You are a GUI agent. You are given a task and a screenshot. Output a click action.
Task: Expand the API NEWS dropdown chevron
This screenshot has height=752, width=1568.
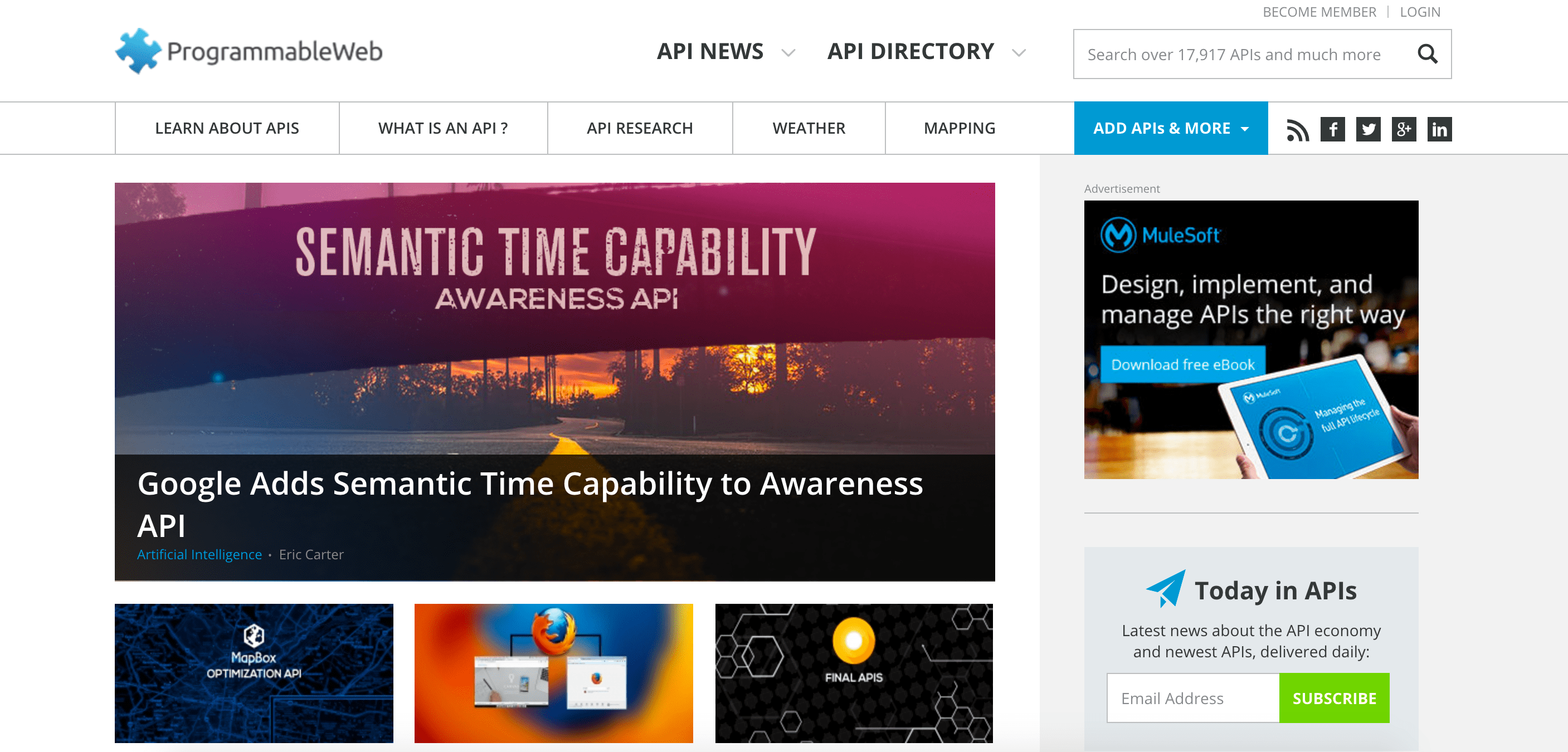tap(788, 53)
